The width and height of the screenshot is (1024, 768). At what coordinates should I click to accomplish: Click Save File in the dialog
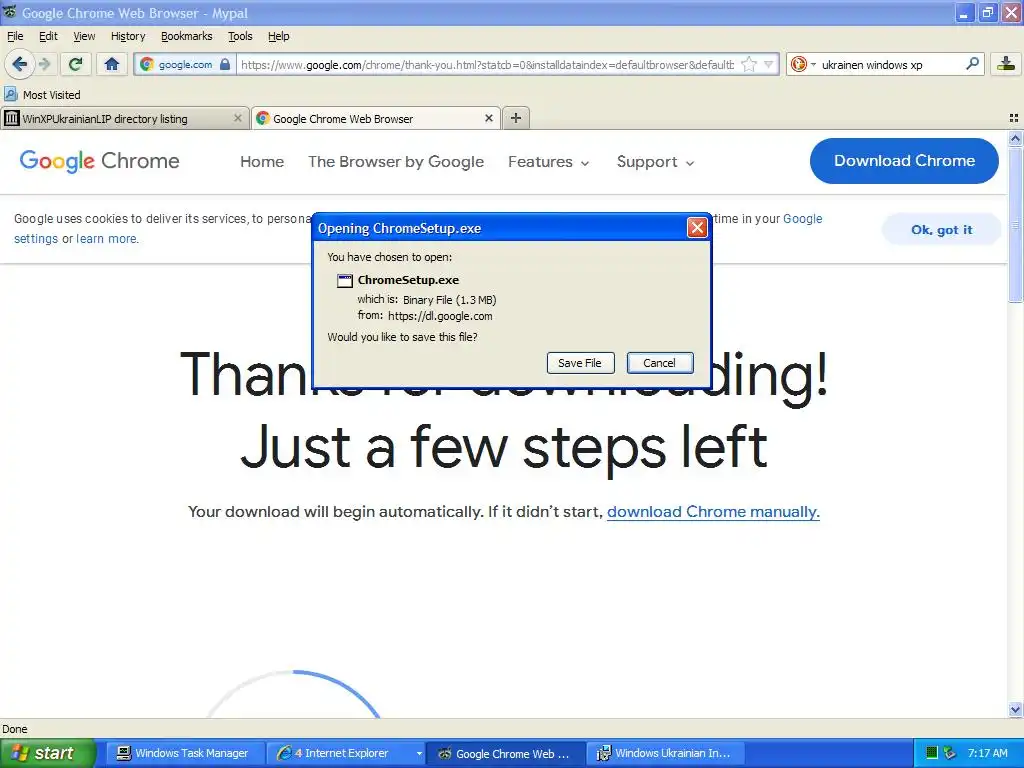coord(580,363)
